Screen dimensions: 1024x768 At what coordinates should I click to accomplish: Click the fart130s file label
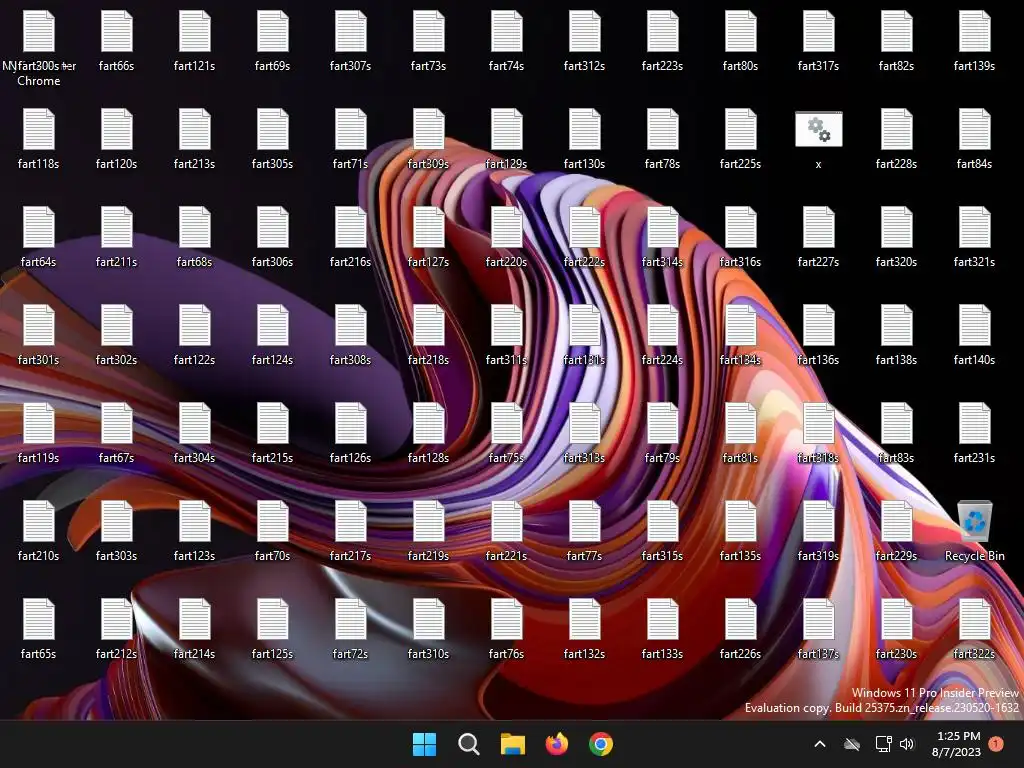(584, 164)
